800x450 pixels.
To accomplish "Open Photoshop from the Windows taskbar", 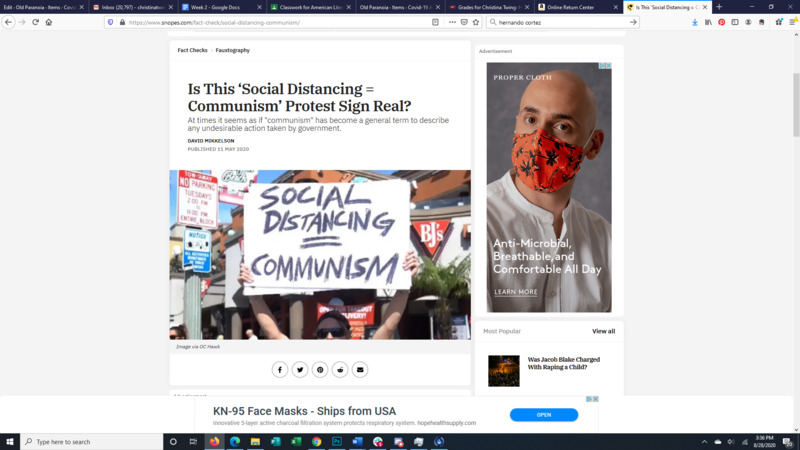I will click(337, 442).
